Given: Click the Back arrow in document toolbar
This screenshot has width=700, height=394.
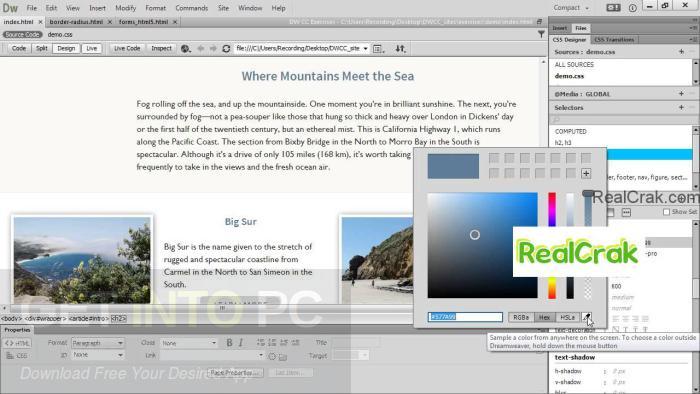Looking at the screenshot, I should [x=201, y=49].
